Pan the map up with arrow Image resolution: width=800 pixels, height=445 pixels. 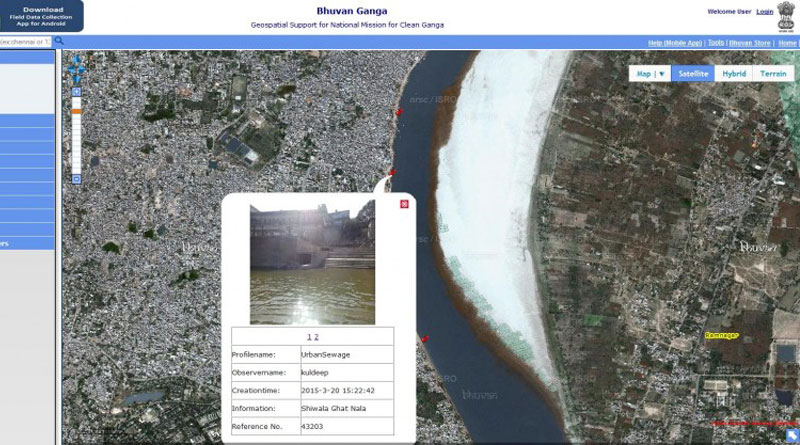(77, 60)
